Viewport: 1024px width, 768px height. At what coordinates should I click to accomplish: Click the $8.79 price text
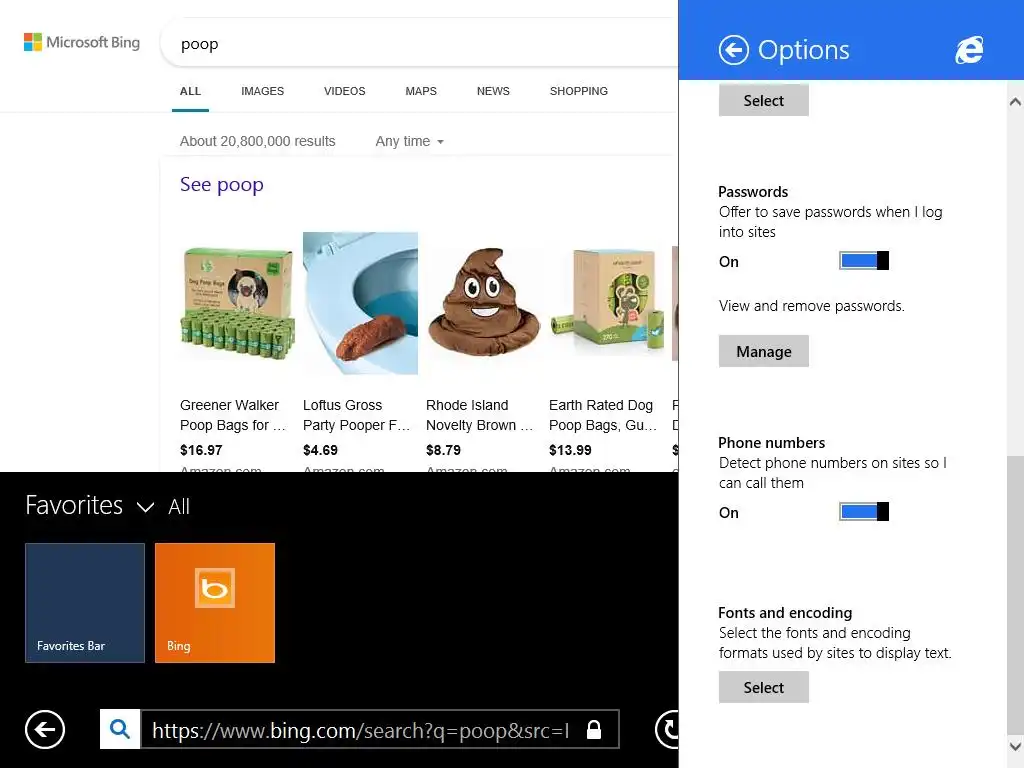coord(443,450)
